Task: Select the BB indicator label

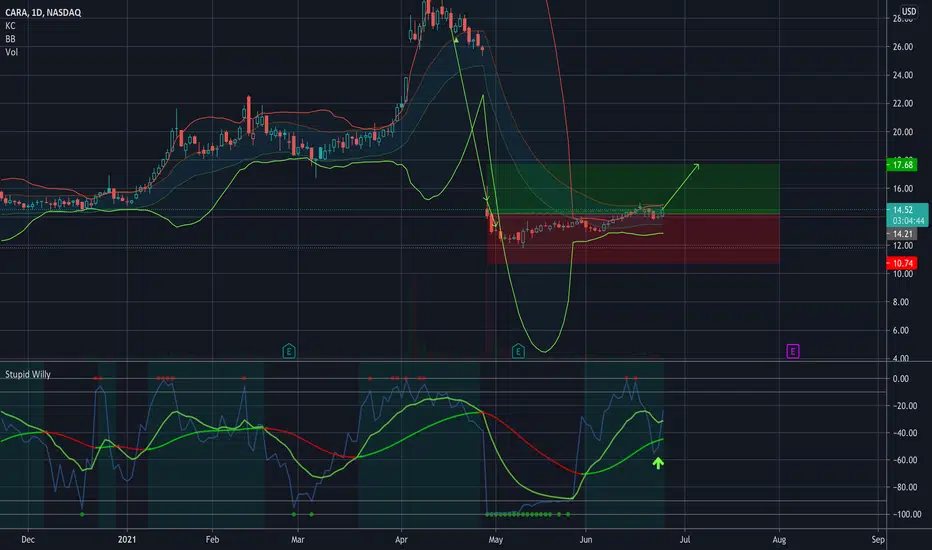Action: pyautogui.click(x=10, y=39)
